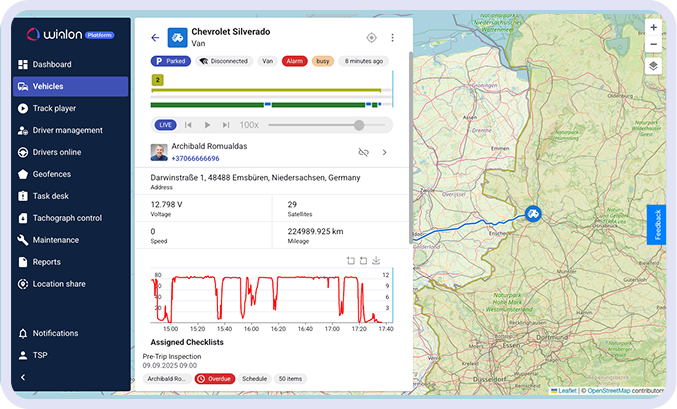Viewport: 677px width, 409px height.
Task: Collapse the left sidebar using the chevron
Action: [22, 377]
